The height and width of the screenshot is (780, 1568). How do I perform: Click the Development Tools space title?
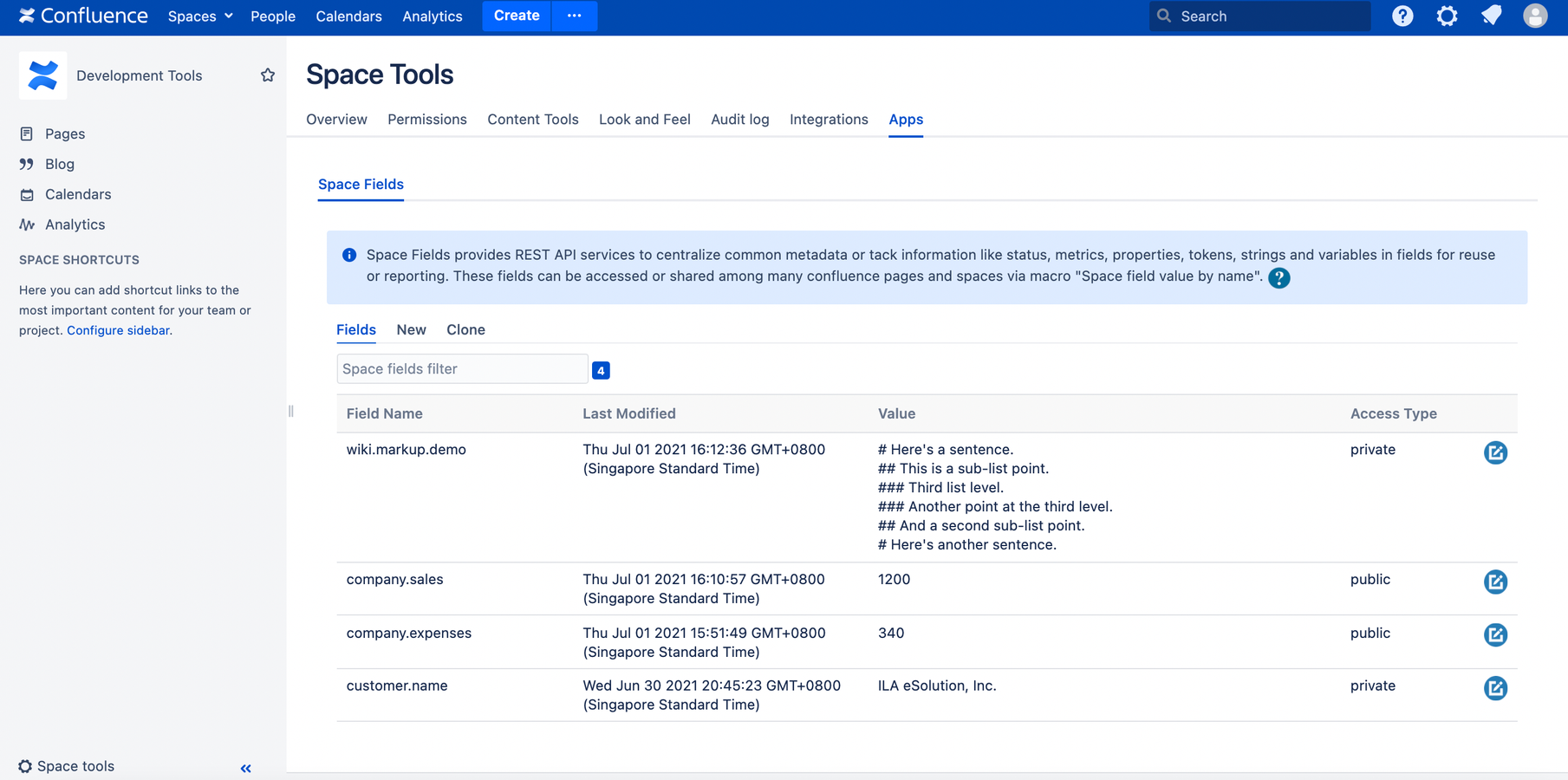139,75
